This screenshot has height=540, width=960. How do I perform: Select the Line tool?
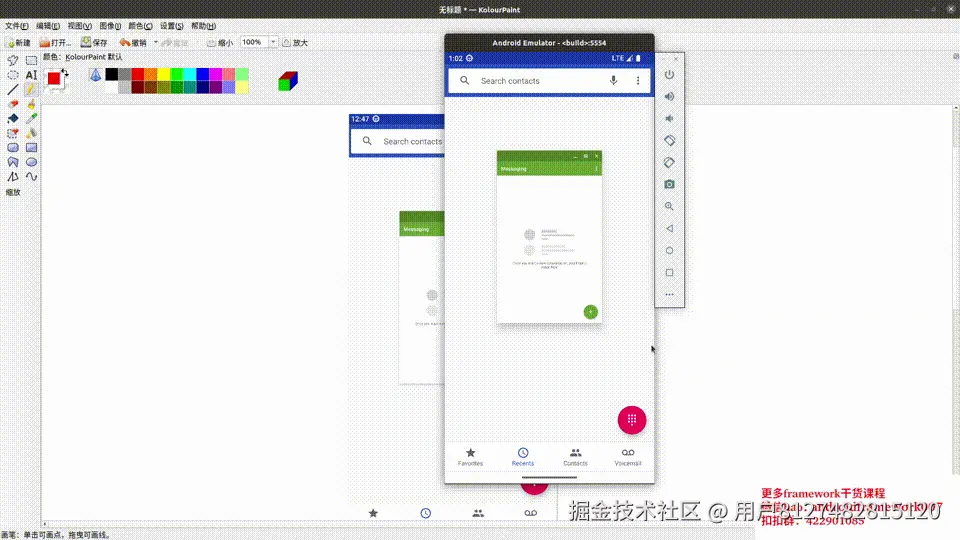coord(13,90)
